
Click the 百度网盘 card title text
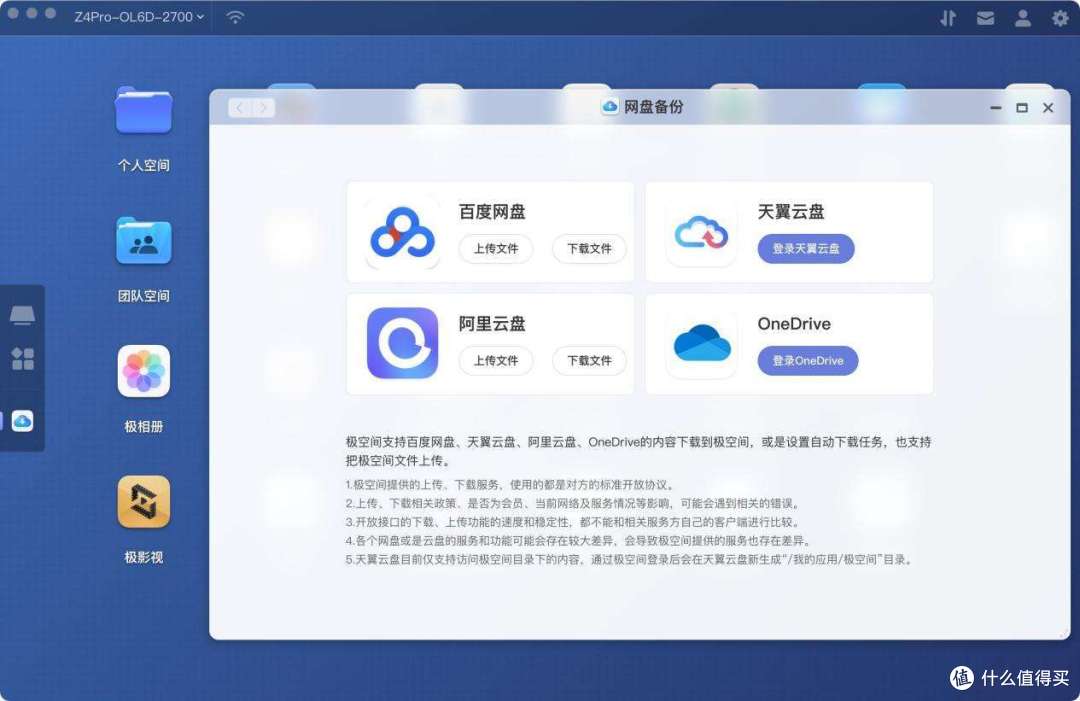click(x=492, y=211)
